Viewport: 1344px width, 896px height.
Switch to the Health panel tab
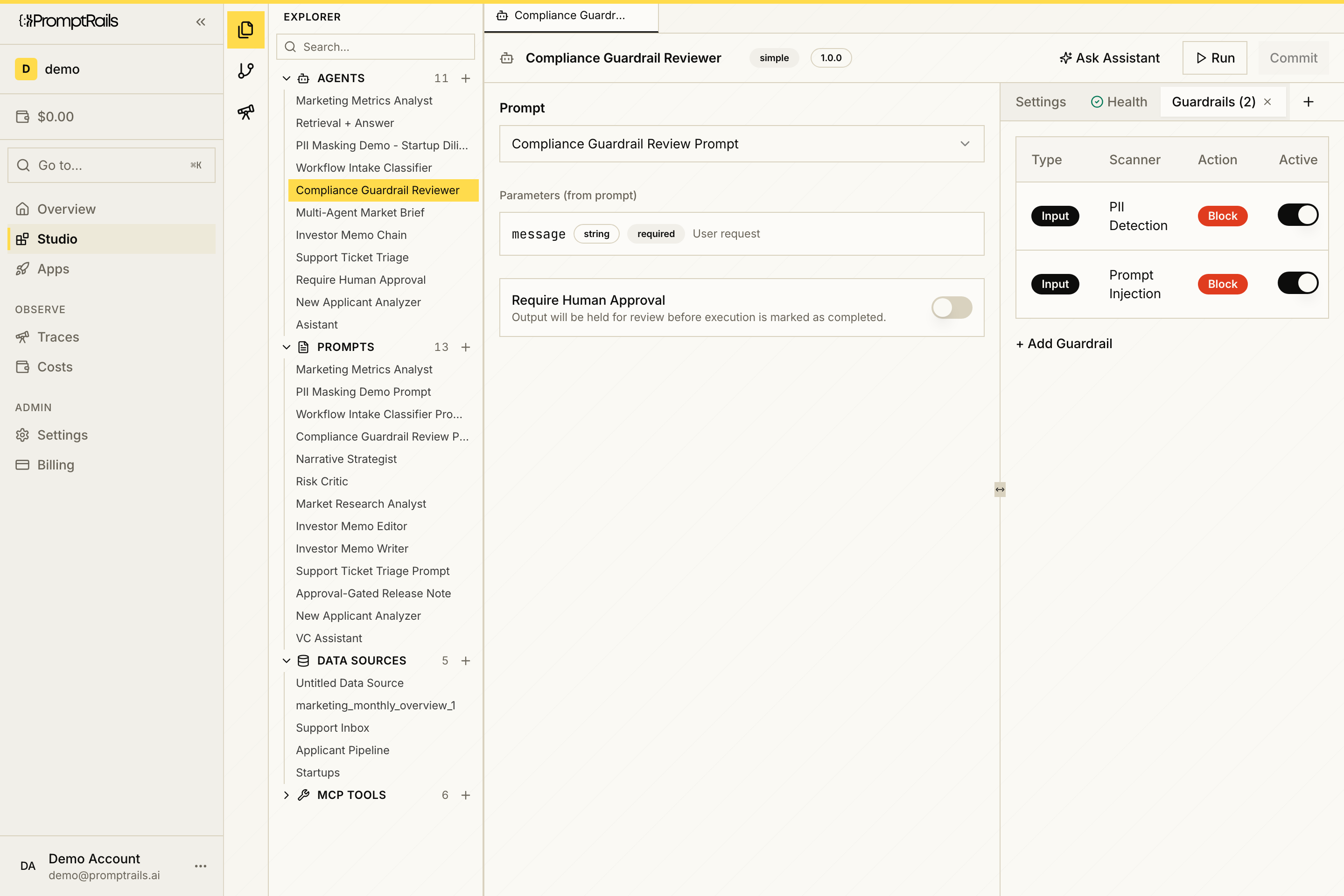[1119, 102]
